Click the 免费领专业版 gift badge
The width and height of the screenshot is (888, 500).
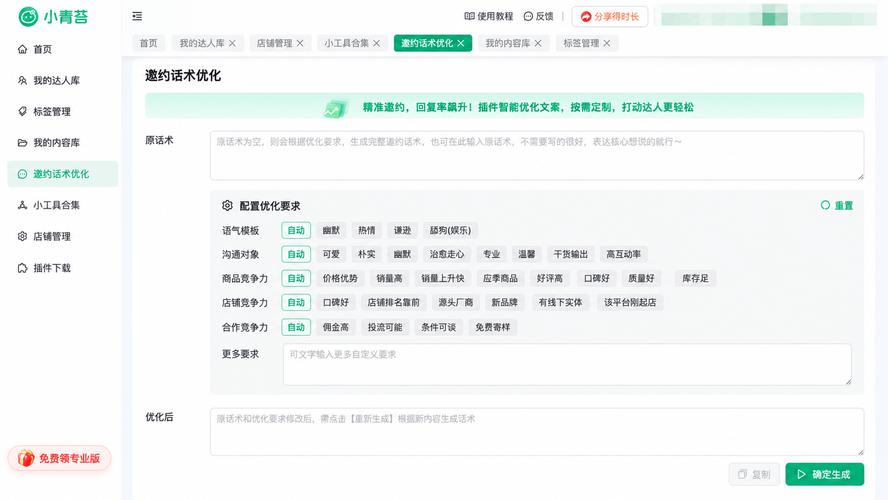tap(59, 458)
